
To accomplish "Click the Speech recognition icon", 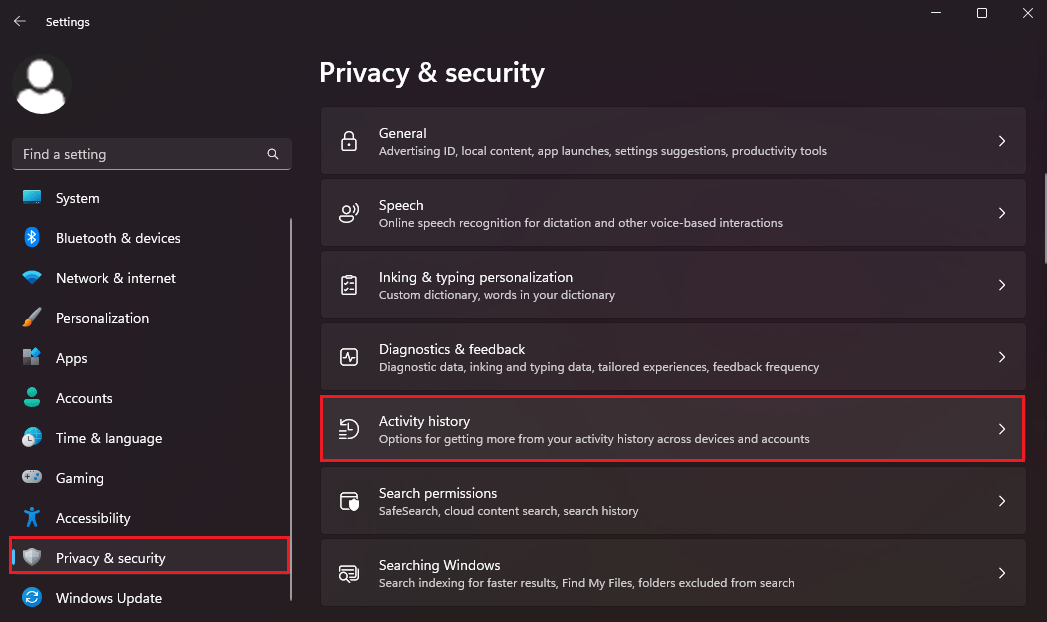I will pos(349,213).
